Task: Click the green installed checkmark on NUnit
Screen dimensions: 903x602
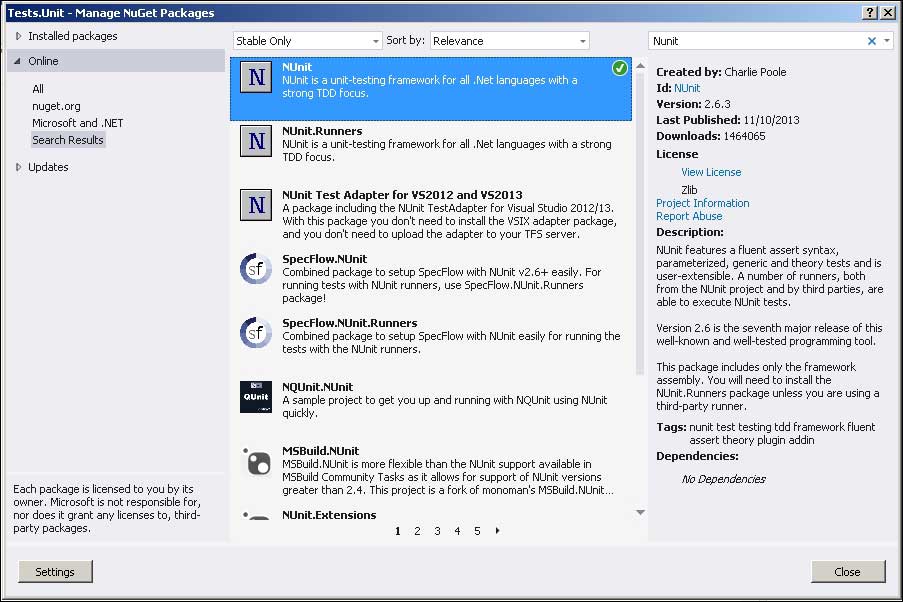Action: click(x=620, y=68)
